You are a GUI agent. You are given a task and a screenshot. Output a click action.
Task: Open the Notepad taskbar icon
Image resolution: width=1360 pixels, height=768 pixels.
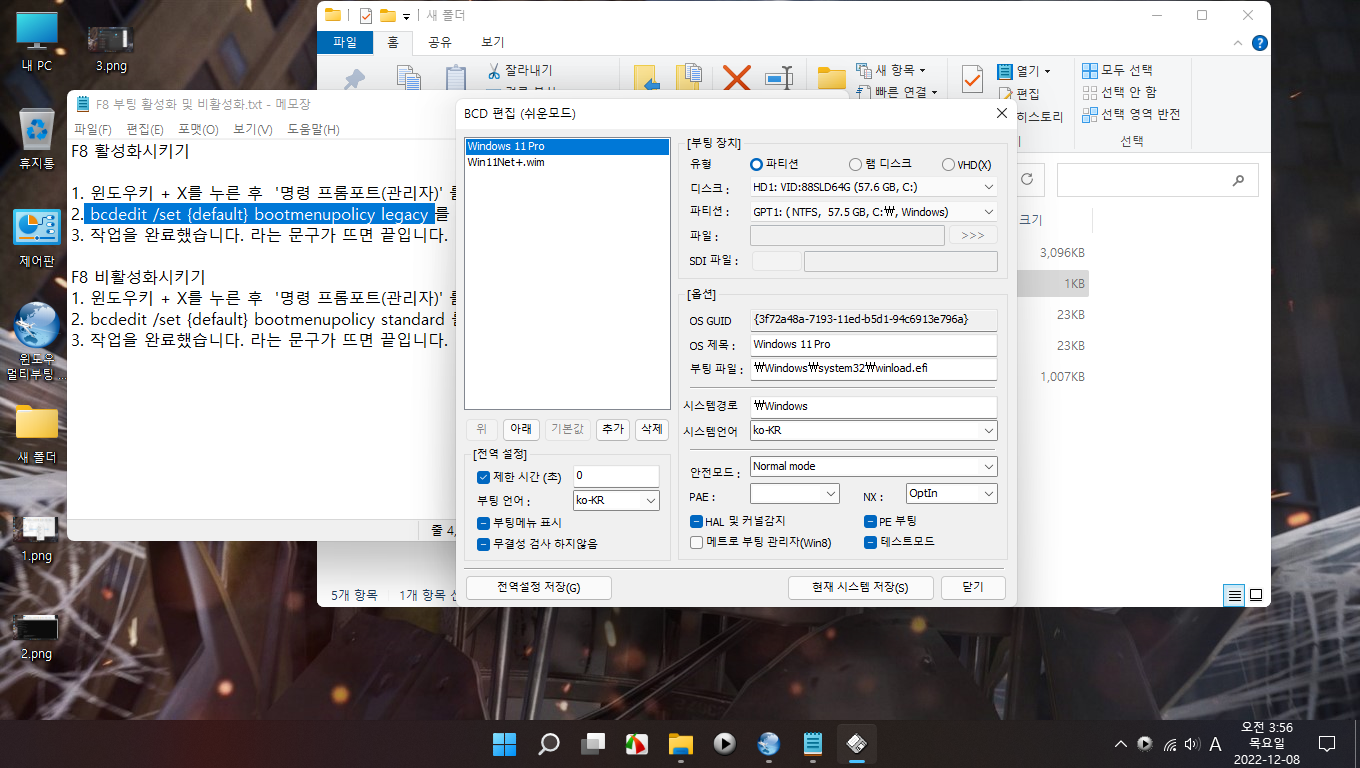(x=813, y=744)
